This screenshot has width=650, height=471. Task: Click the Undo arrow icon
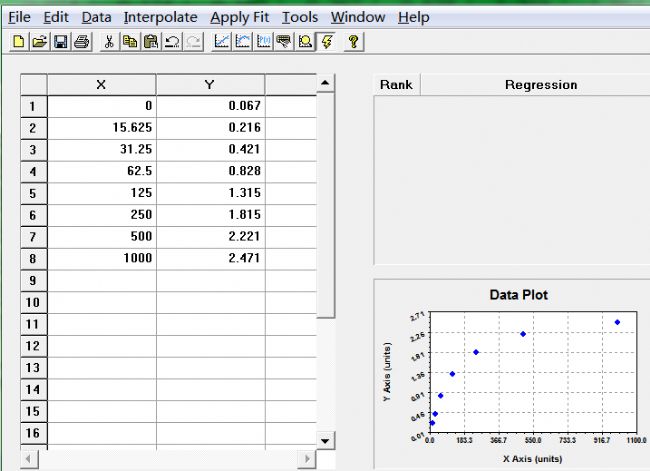(171, 41)
